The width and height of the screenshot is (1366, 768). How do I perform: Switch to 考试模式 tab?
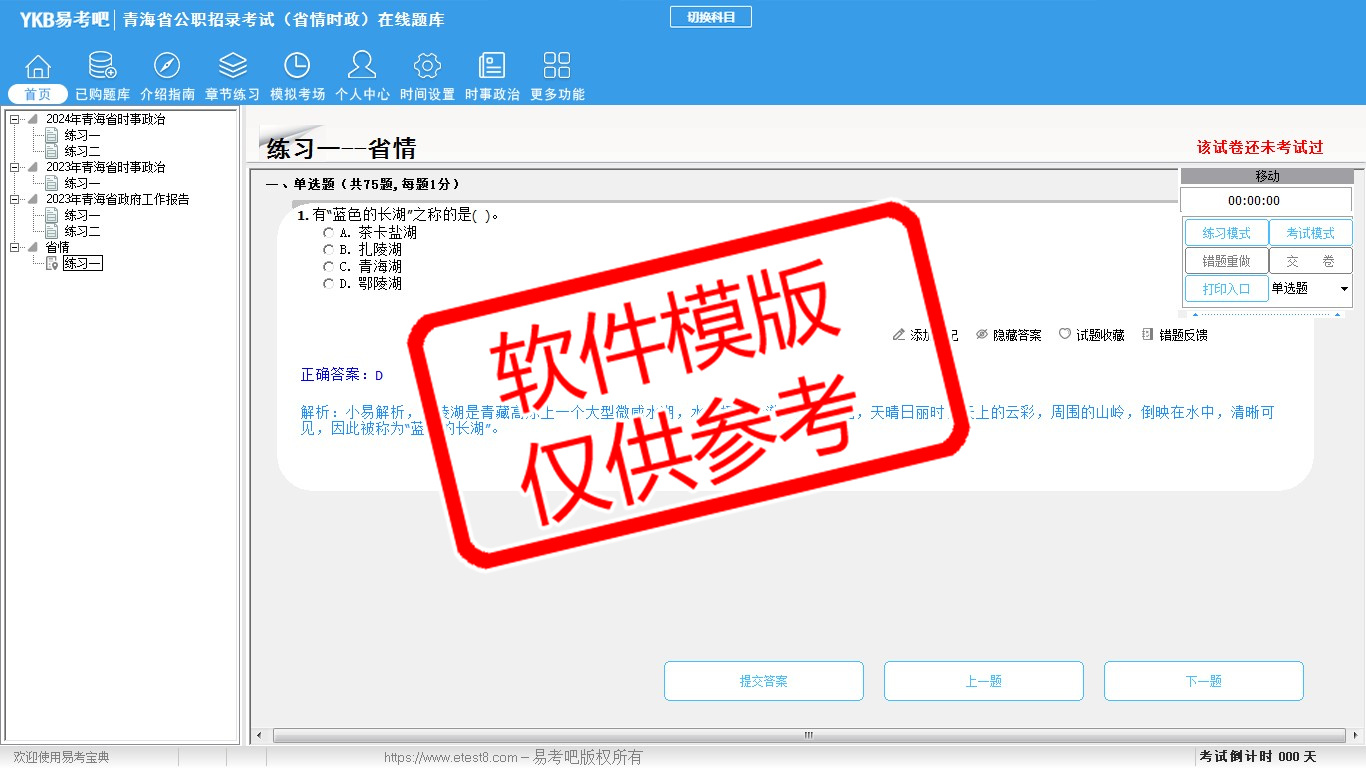coord(1310,233)
